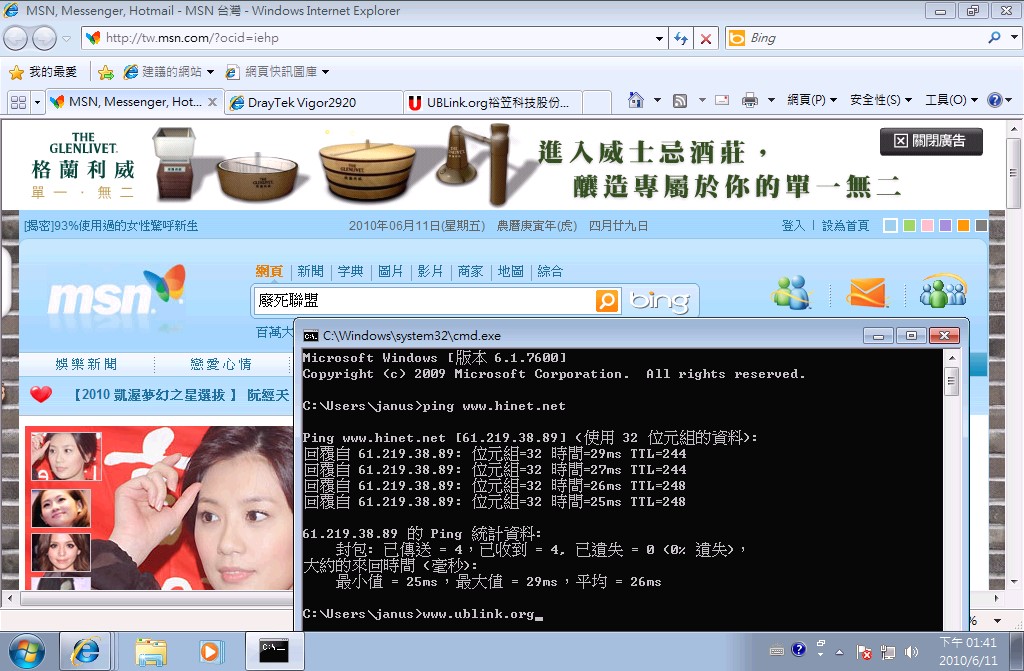Click the Bing search magnifier icon
The width and height of the screenshot is (1024, 671).
tap(994, 38)
